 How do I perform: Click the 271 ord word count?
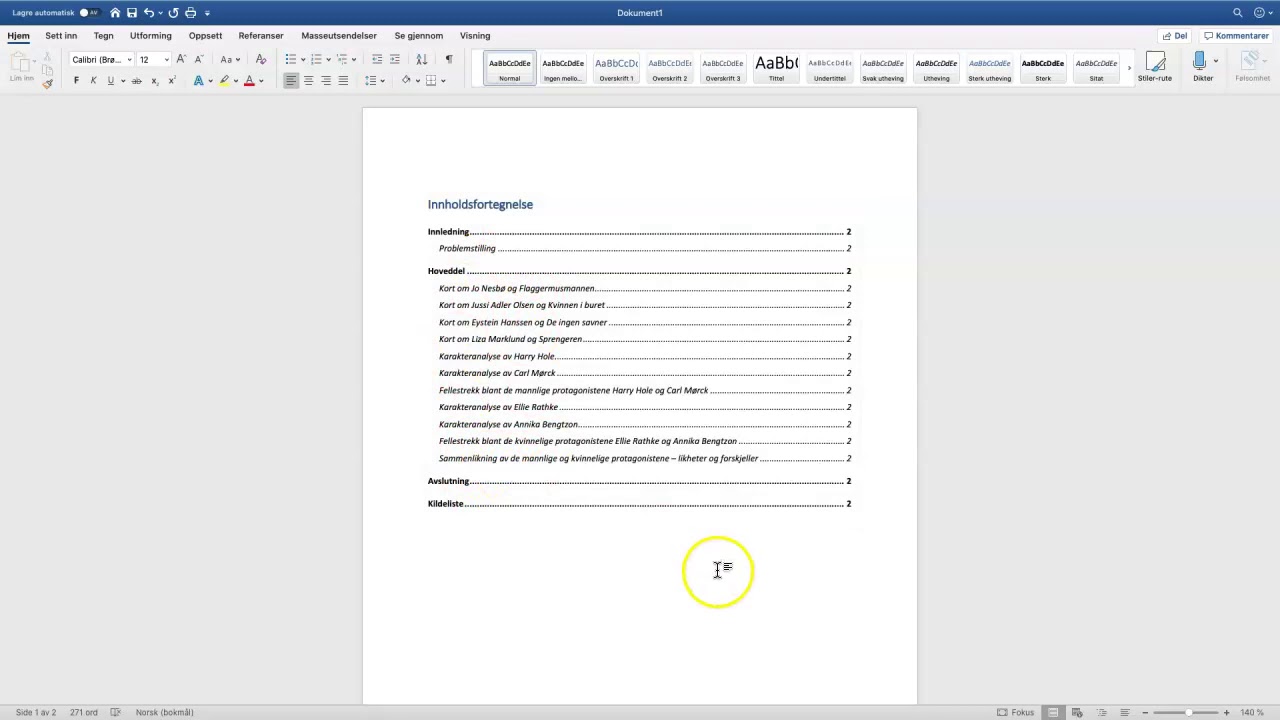point(84,712)
